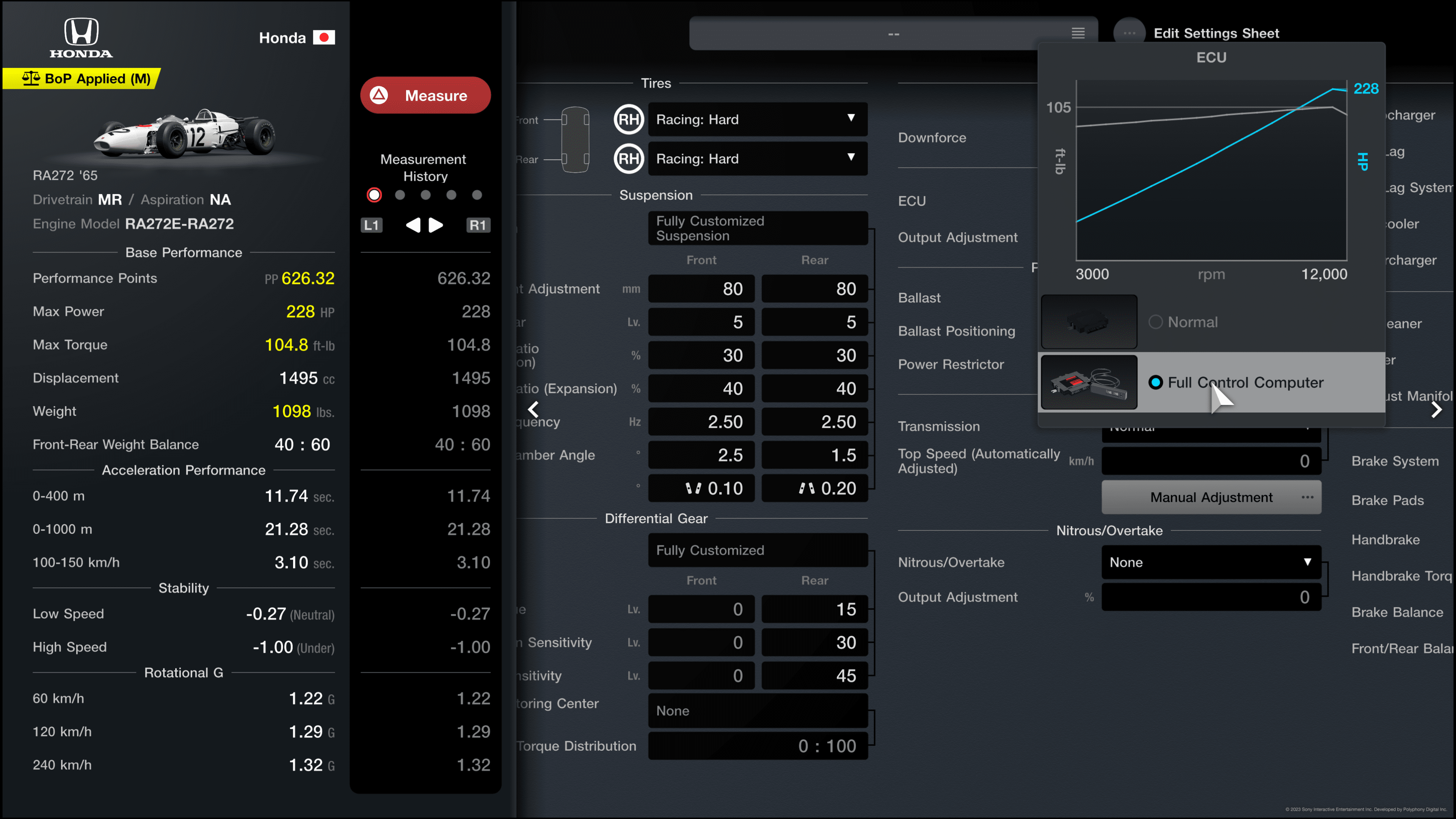Select the fourth measurement history dot

tap(451, 195)
